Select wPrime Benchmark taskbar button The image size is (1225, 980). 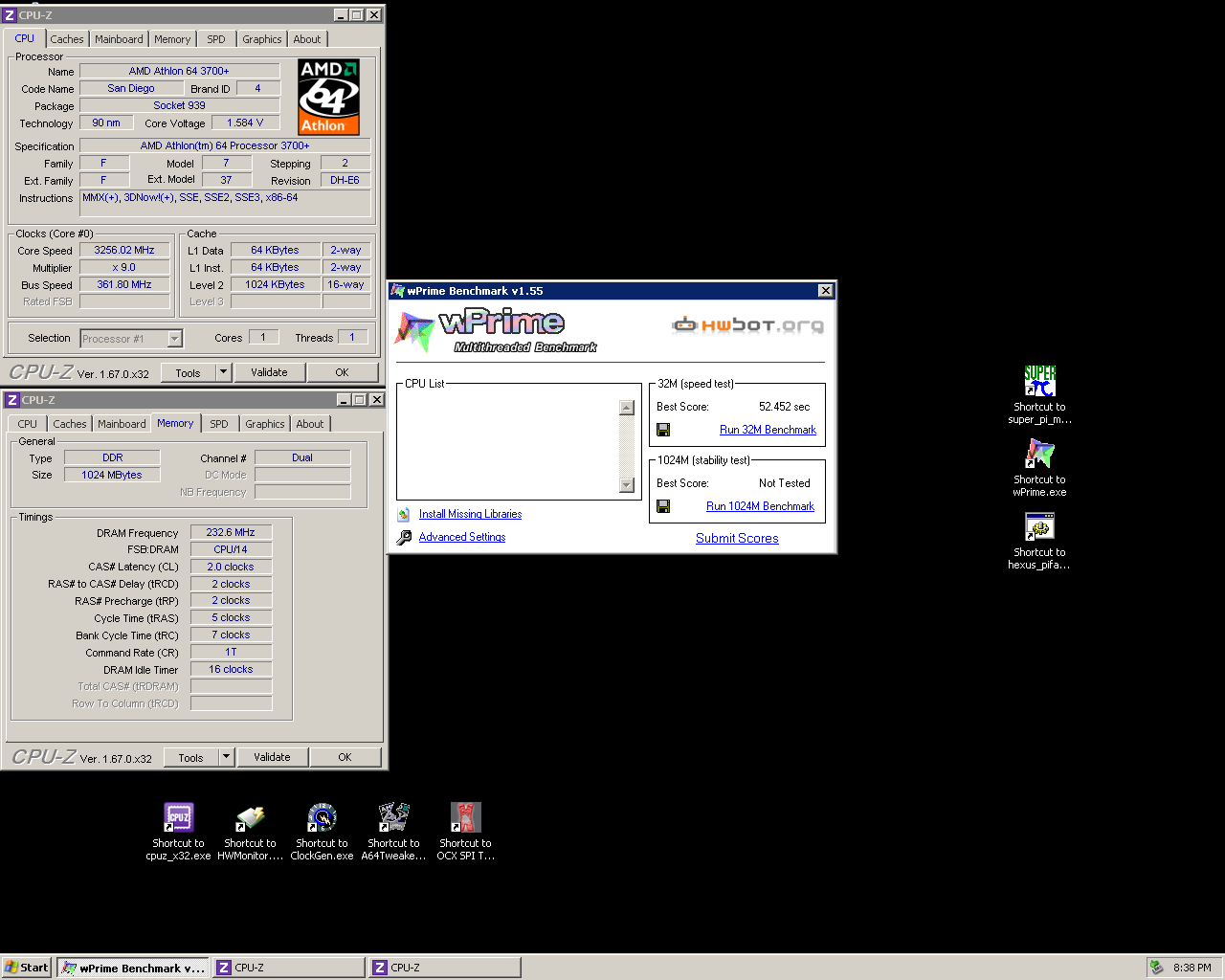coord(132,968)
